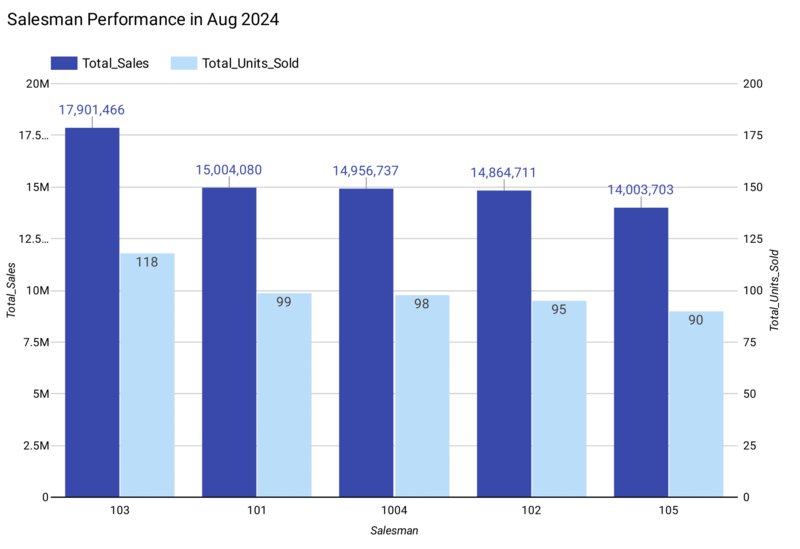Screen dimensions: 800x549
Task: Click the x-axis label 101
Action: click(257, 510)
